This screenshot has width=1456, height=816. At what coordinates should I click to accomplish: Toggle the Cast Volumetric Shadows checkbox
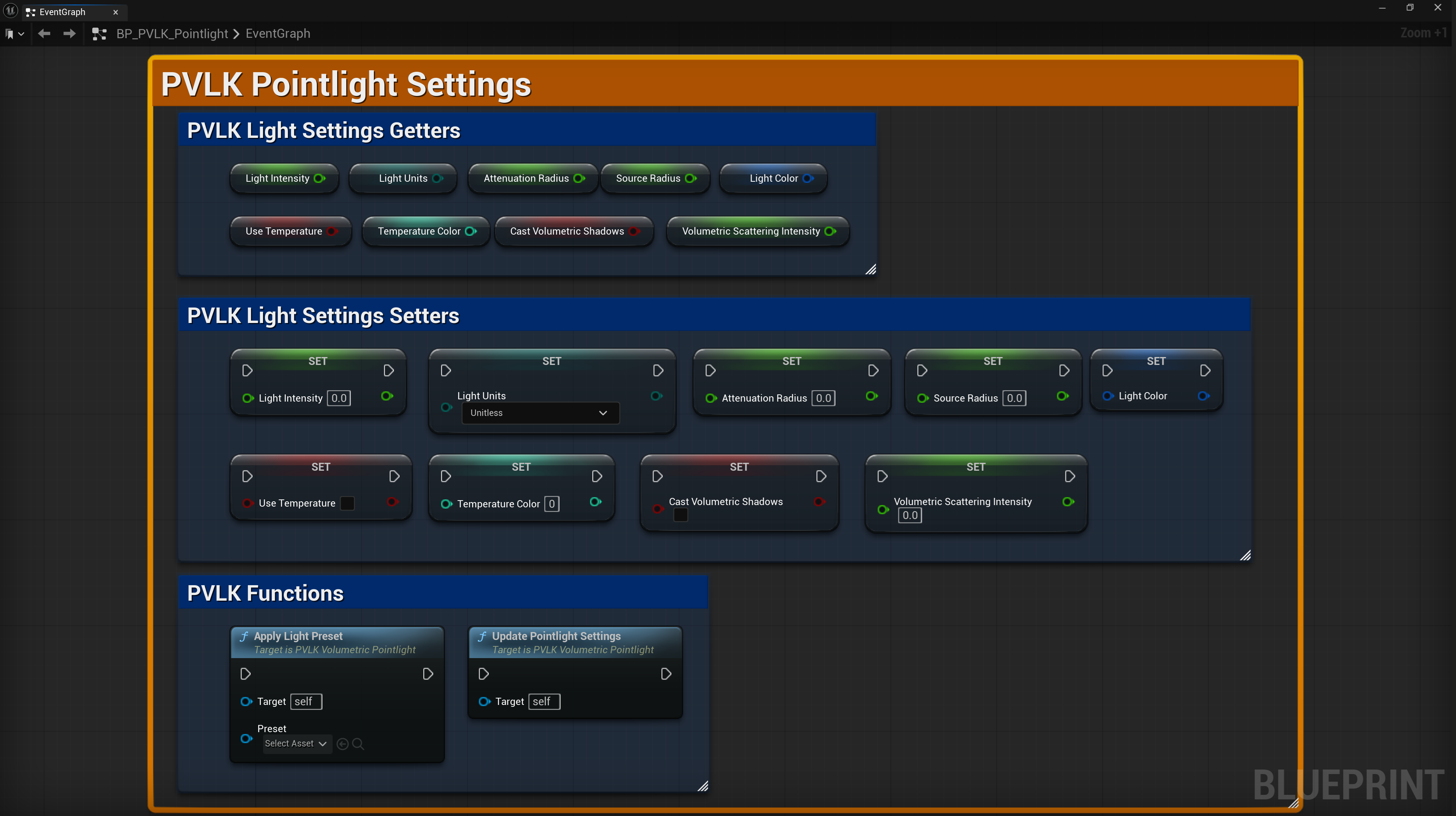click(x=680, y=515)
